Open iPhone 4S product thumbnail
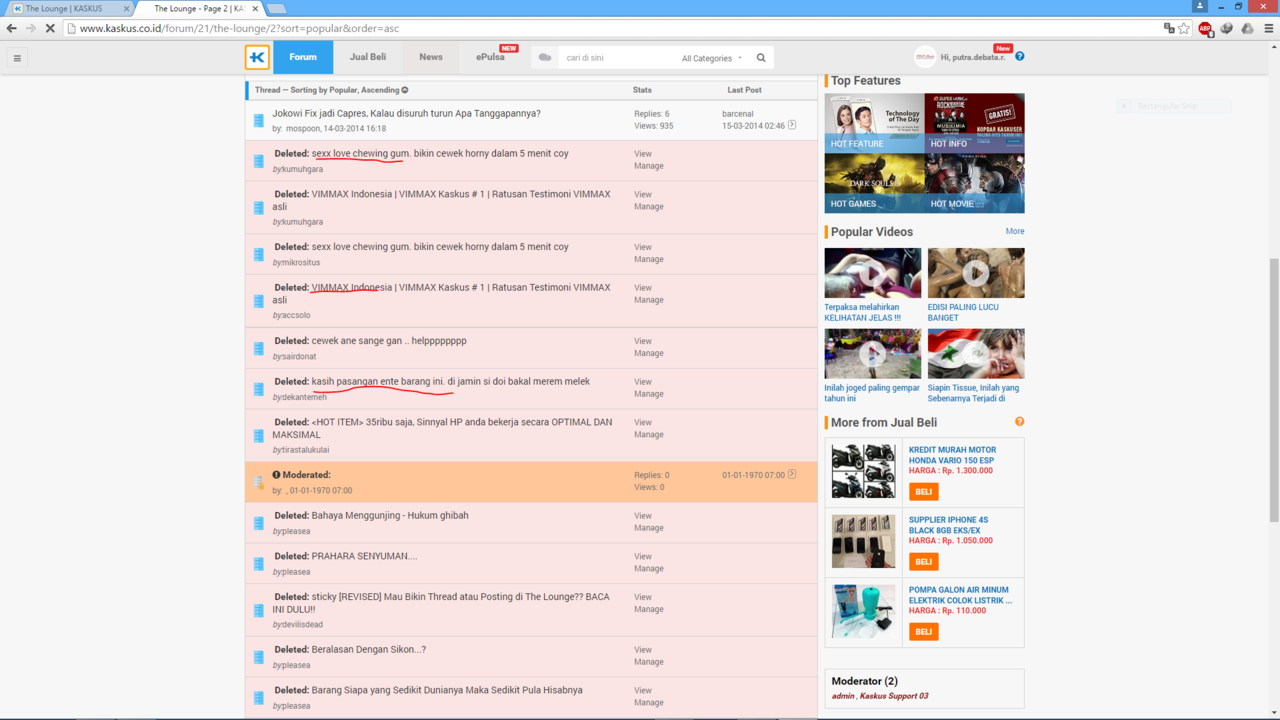The image size is (1280, 720). pos(863,541)
